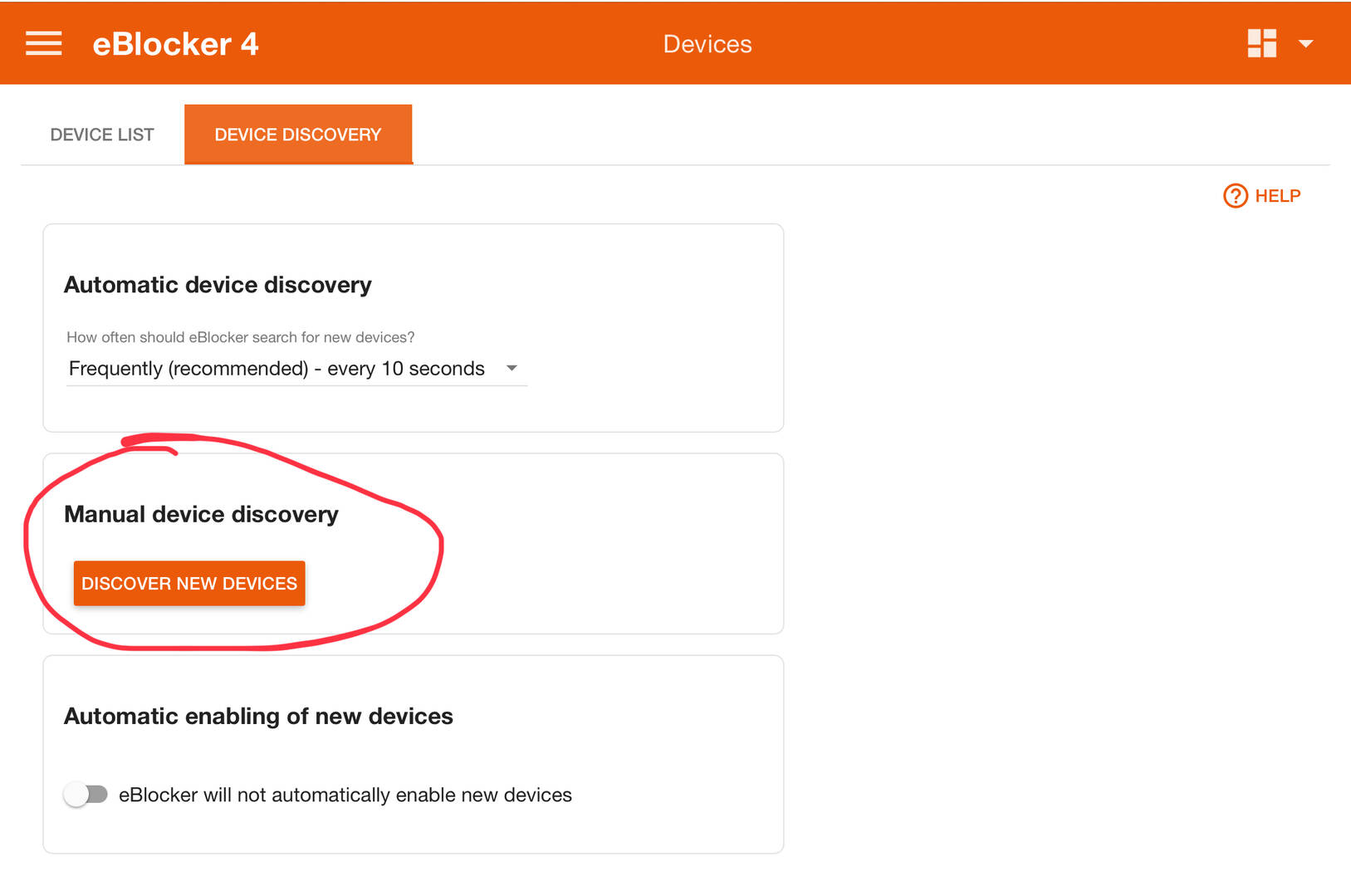Enable automatic enabling of new devices
Image resolution: width=1351 pixels, height=896 pixels.
click(86, 795)
